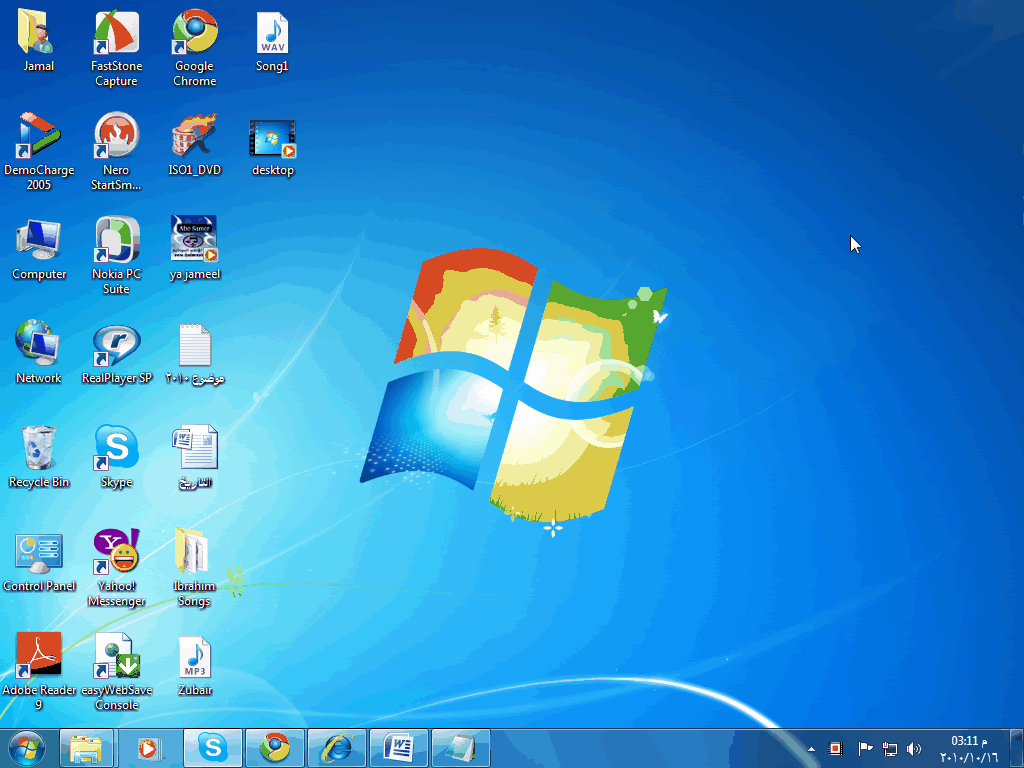
Task: Switch to Microsoft Word in the taskbar
Action: pos(399,748)
